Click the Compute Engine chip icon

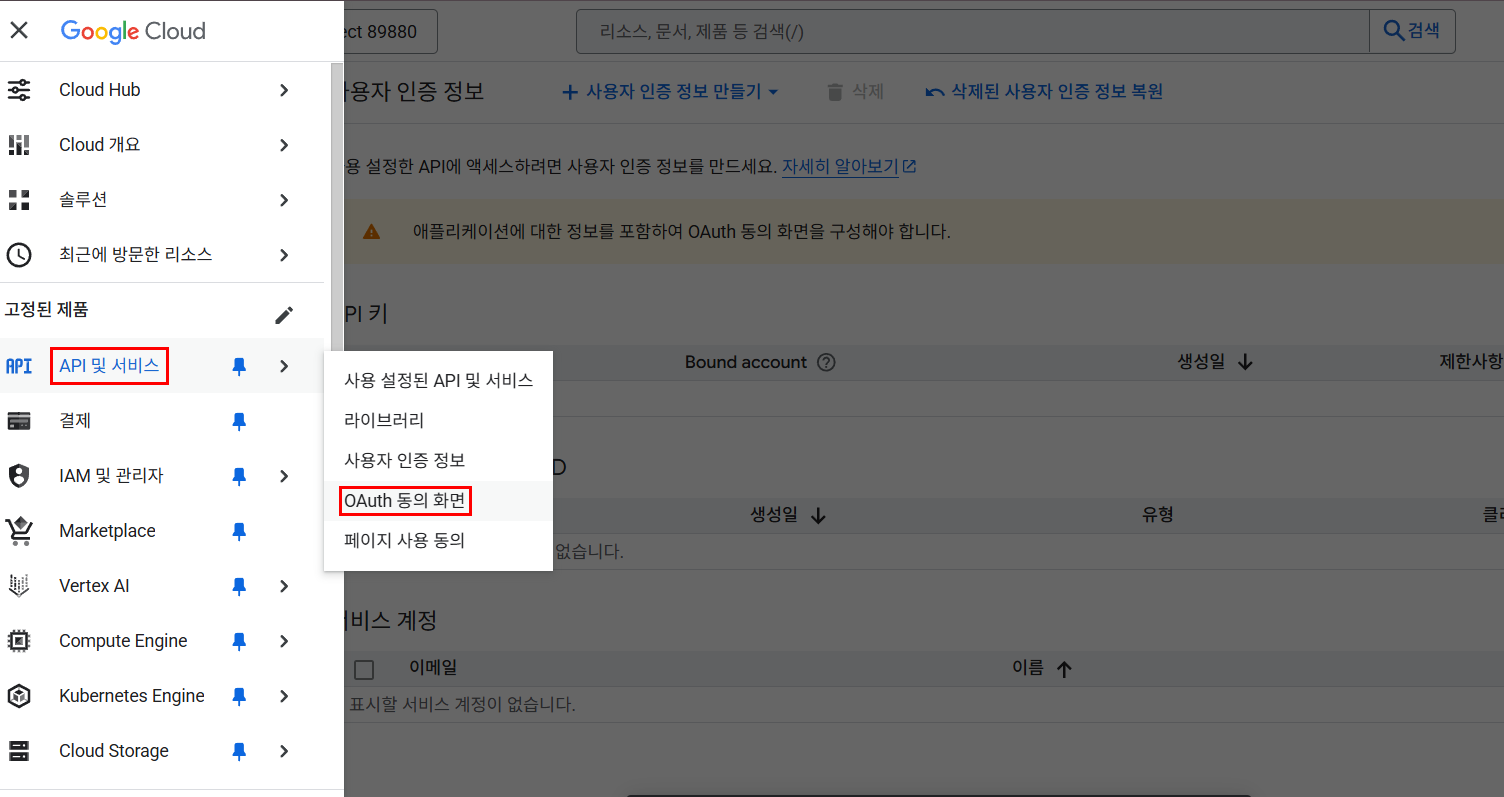(19, 641)
